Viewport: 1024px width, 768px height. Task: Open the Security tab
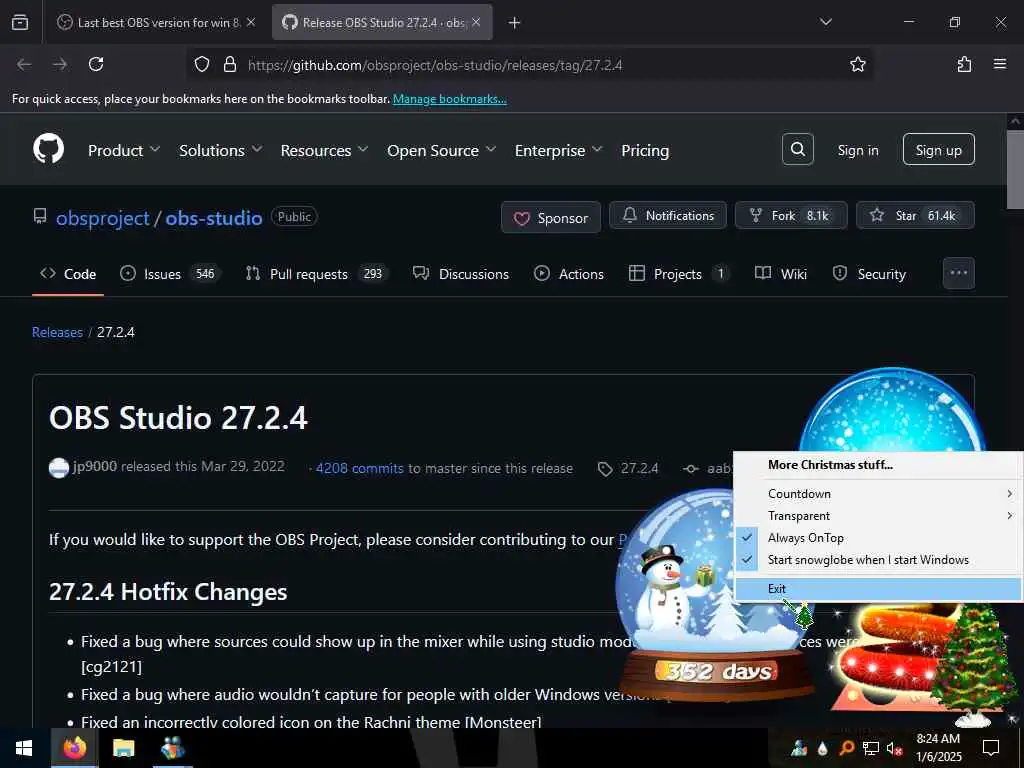(x=869, y=274)
